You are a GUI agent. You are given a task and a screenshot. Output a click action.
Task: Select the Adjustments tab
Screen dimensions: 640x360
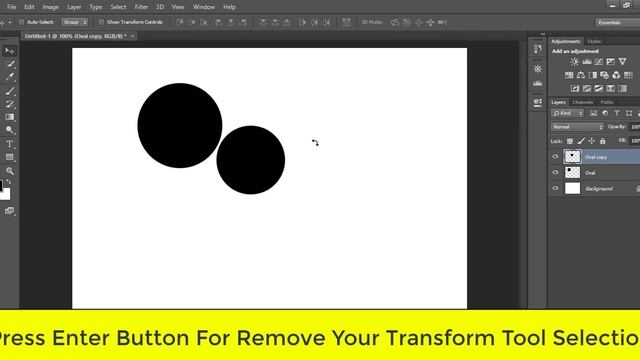[566, 42]
